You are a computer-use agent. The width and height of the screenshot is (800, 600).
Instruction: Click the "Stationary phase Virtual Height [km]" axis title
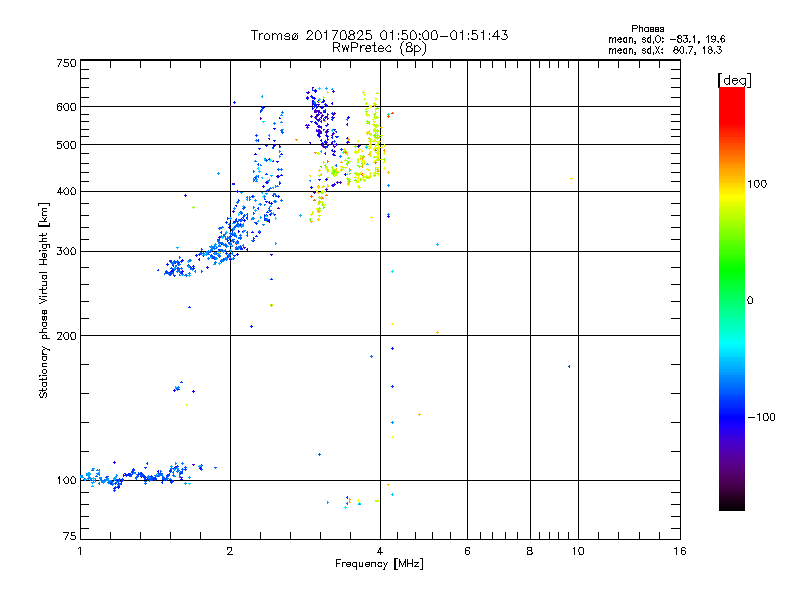[43, 300]
